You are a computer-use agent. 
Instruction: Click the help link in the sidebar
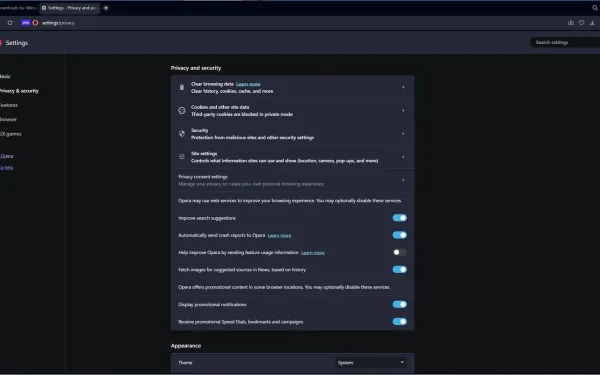tap(7, 167)
